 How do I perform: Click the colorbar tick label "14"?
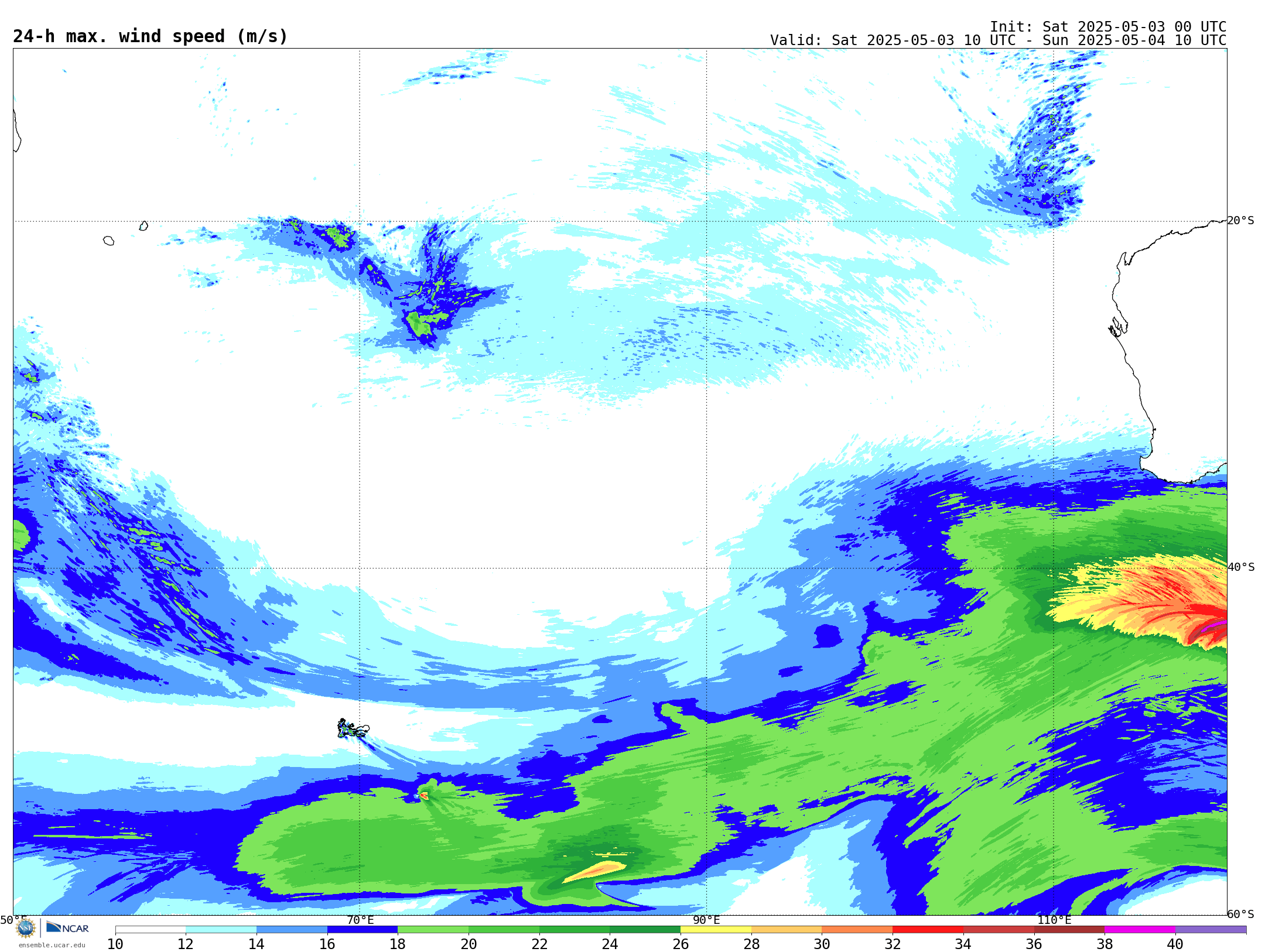[x=257, y=944]
